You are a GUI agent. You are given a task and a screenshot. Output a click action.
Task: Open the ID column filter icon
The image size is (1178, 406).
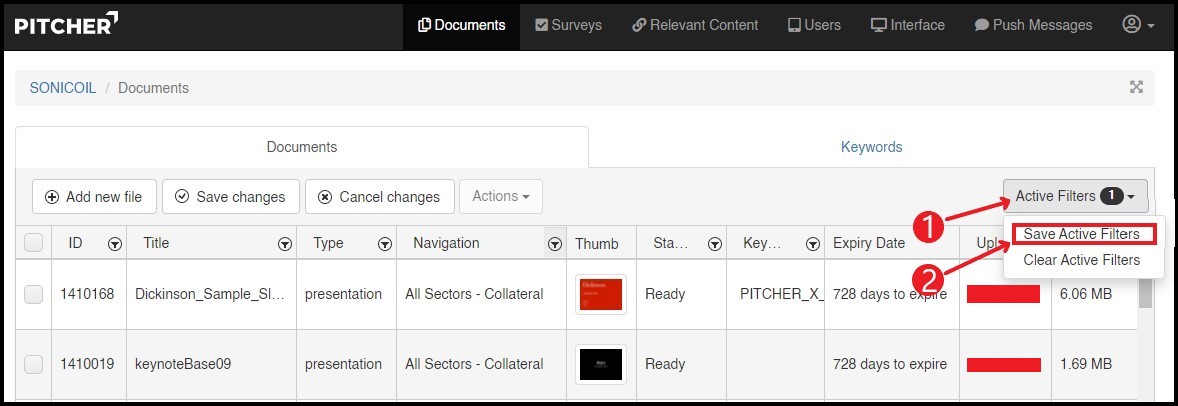pyautogui.click(x=115, y=243)
